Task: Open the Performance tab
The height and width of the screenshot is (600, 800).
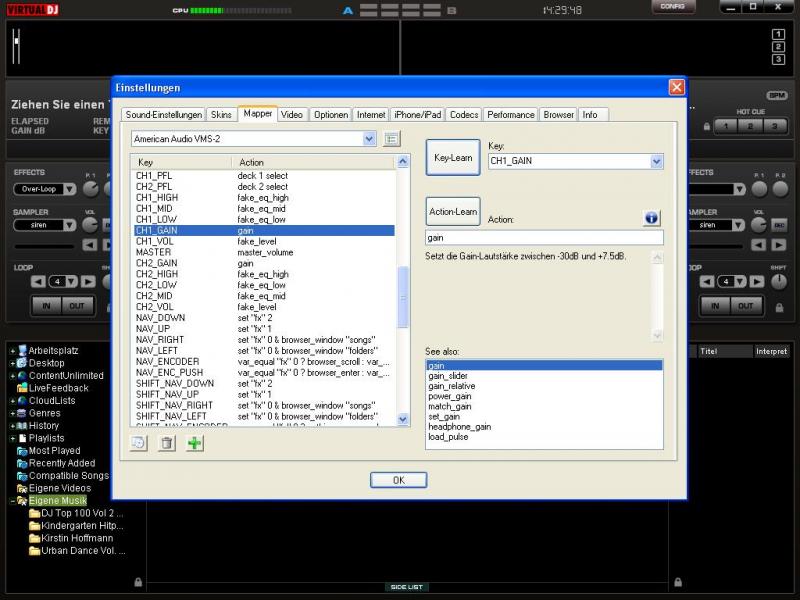Action: (x=511, y=115)
